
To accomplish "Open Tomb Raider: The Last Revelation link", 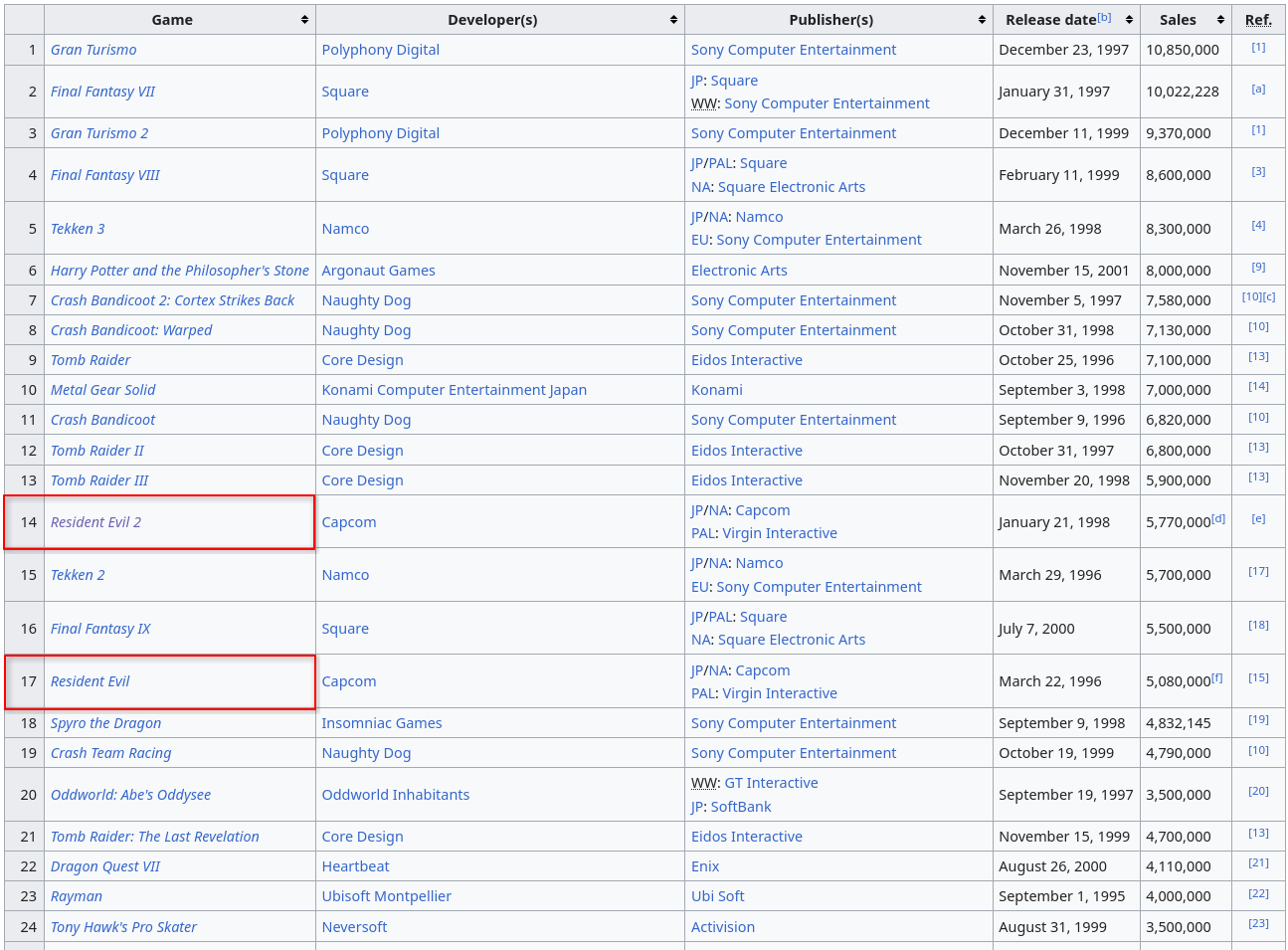I will 155,837.
